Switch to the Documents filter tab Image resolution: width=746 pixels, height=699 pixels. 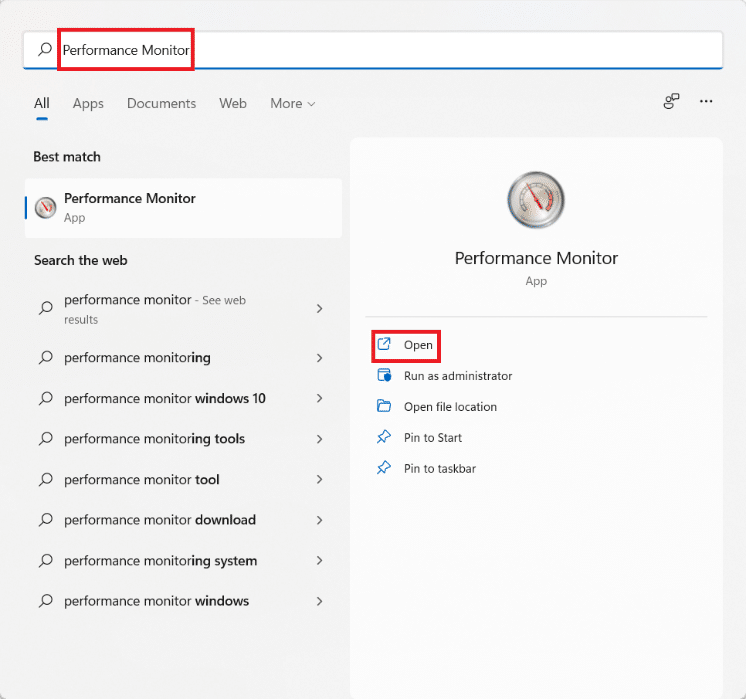tap(161, 104)
